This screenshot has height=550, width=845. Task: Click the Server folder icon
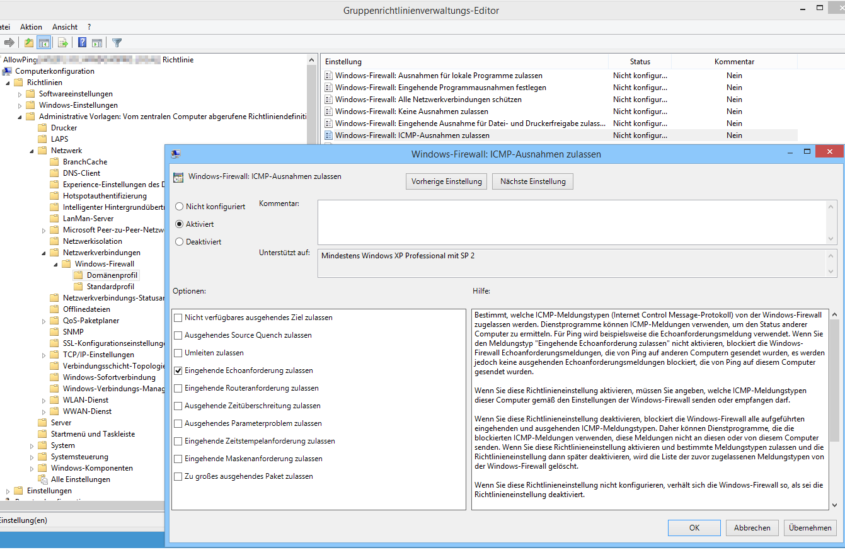pos(43,423)
